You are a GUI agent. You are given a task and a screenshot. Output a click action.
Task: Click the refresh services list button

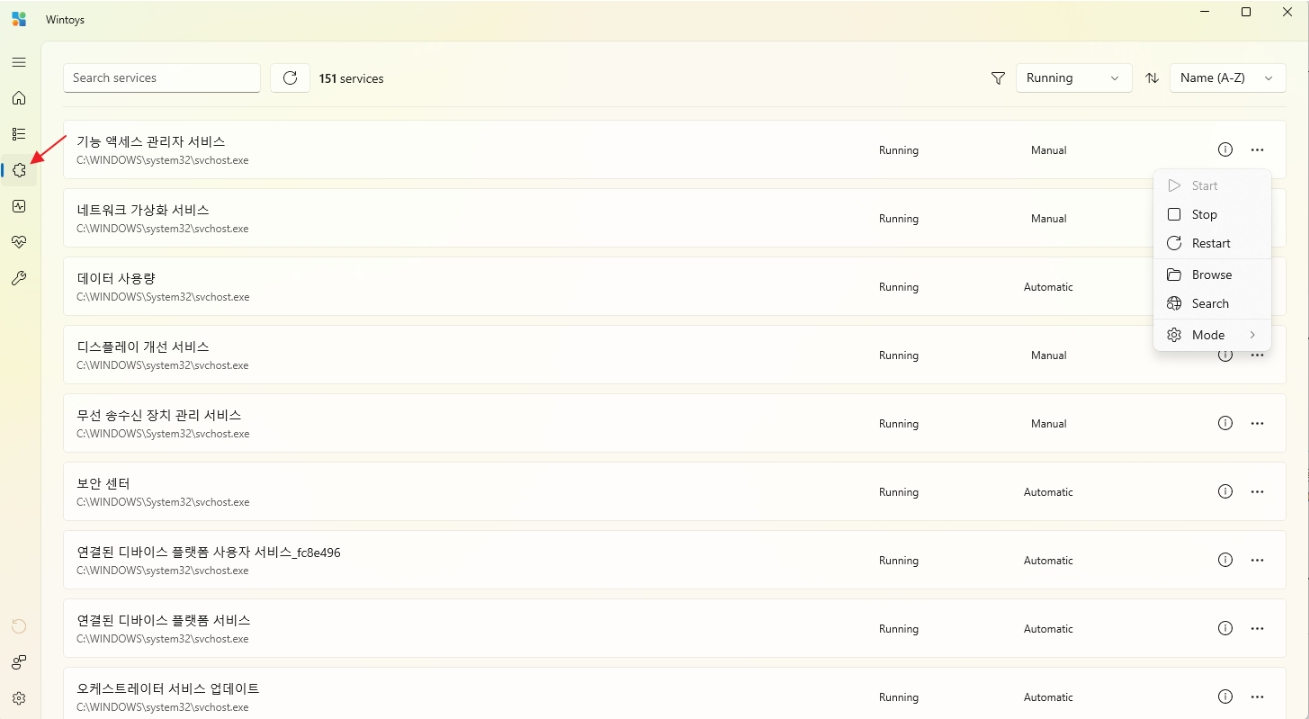pyautogui.click(x=290, y=78)
